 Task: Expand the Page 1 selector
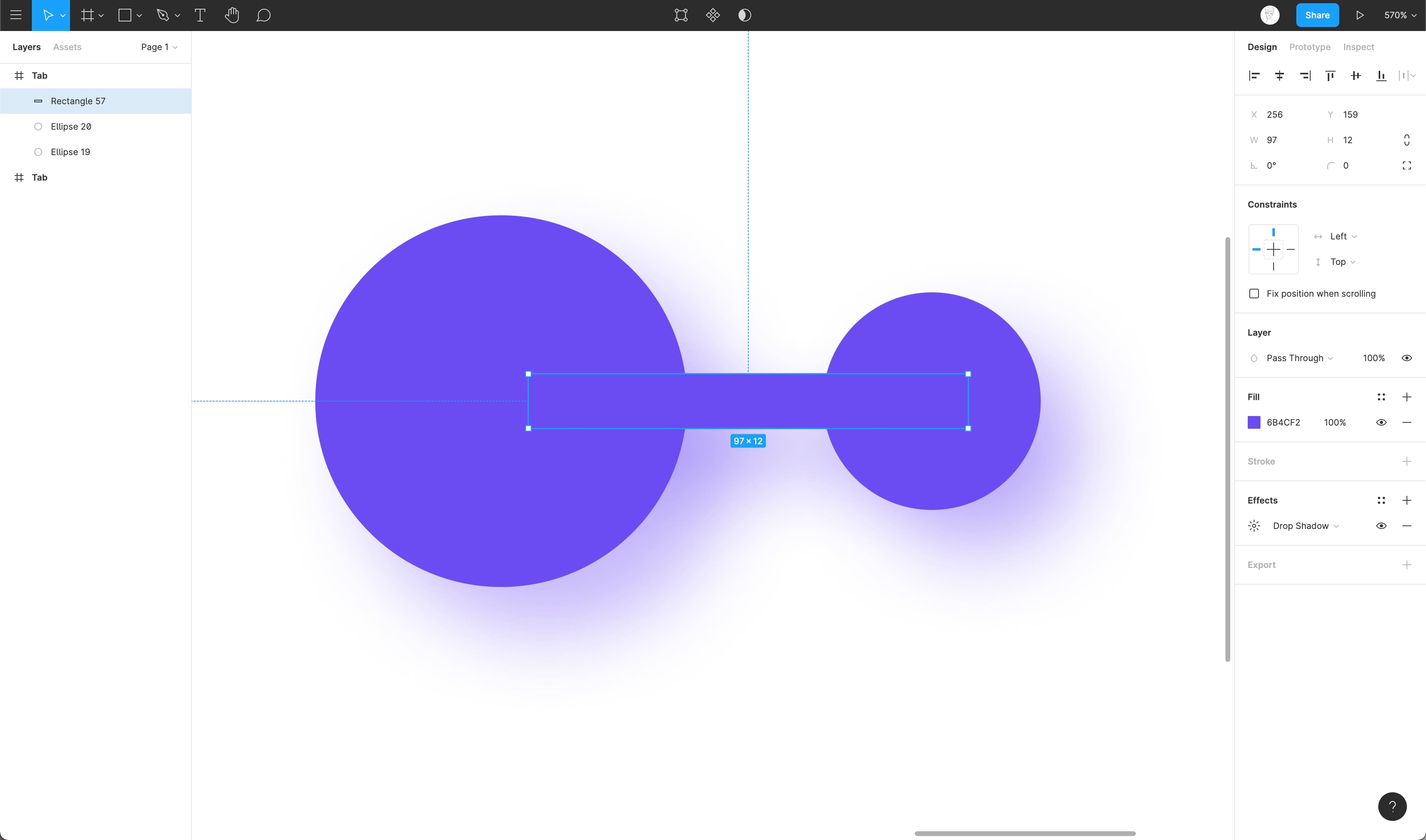(x=159, y=47)
